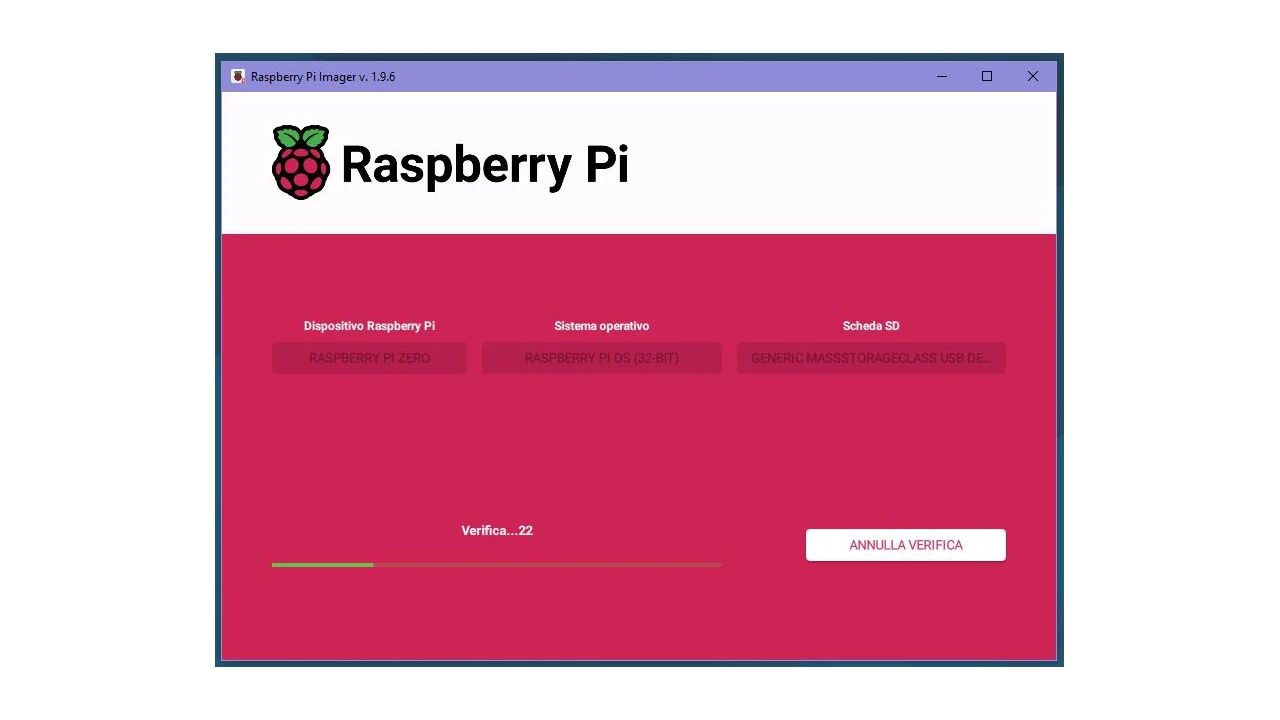Viewport: 1280px width, 720px height.
Task: Close the Raspberry Pi Imager window
Action: point(1032,77)
